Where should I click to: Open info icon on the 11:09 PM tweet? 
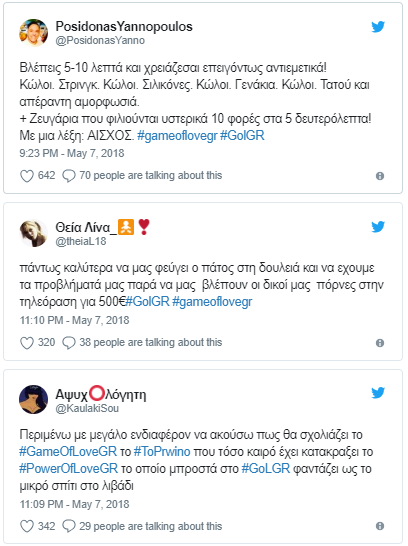pos(380,526)
